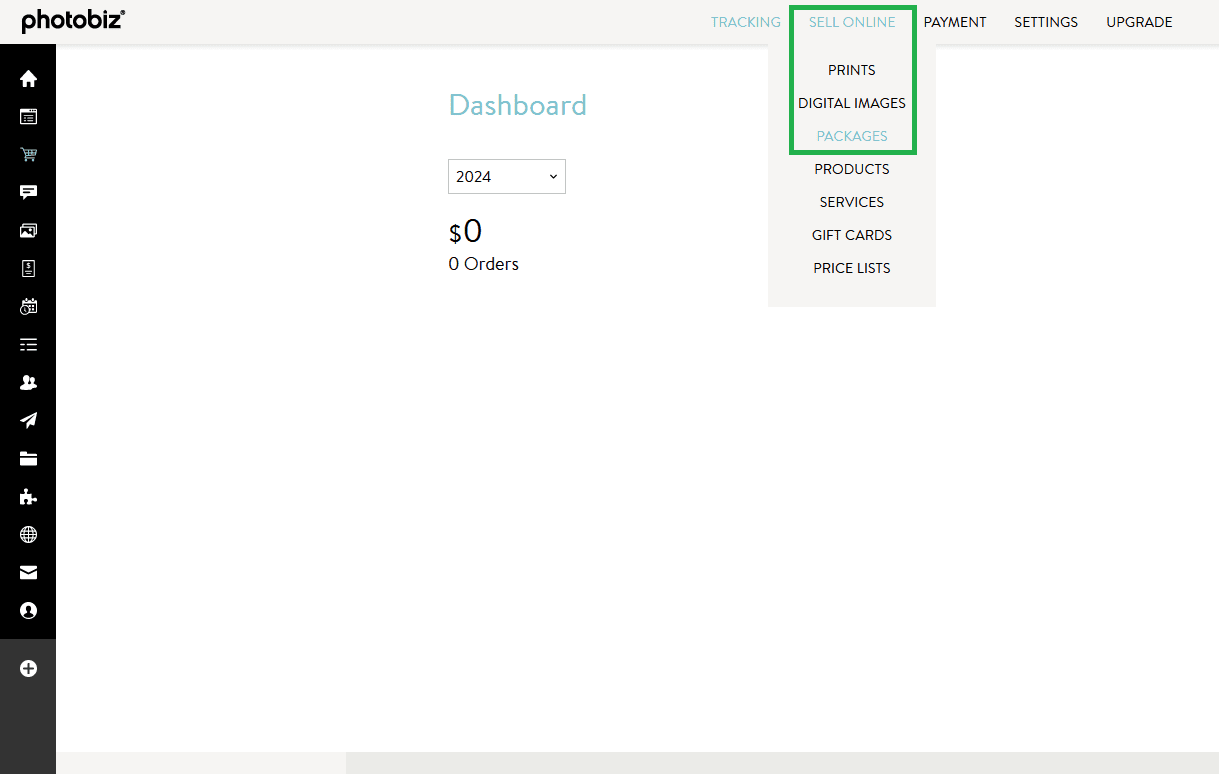1219x774 pixels.
Task: Click the paper plane icon in sidebar
Action: tap(28, 420)
